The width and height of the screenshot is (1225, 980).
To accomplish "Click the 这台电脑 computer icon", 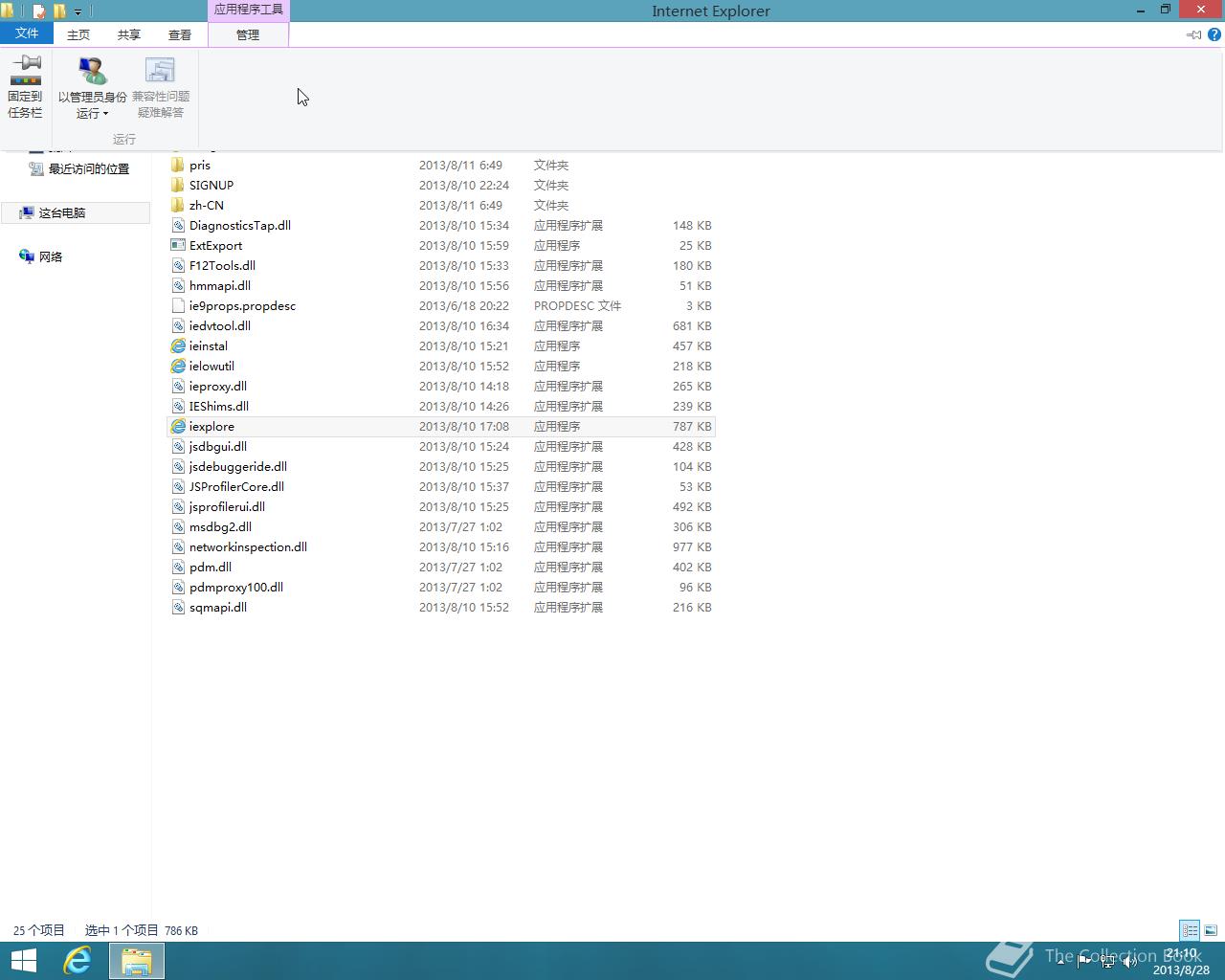I will (x=27, y=212).
